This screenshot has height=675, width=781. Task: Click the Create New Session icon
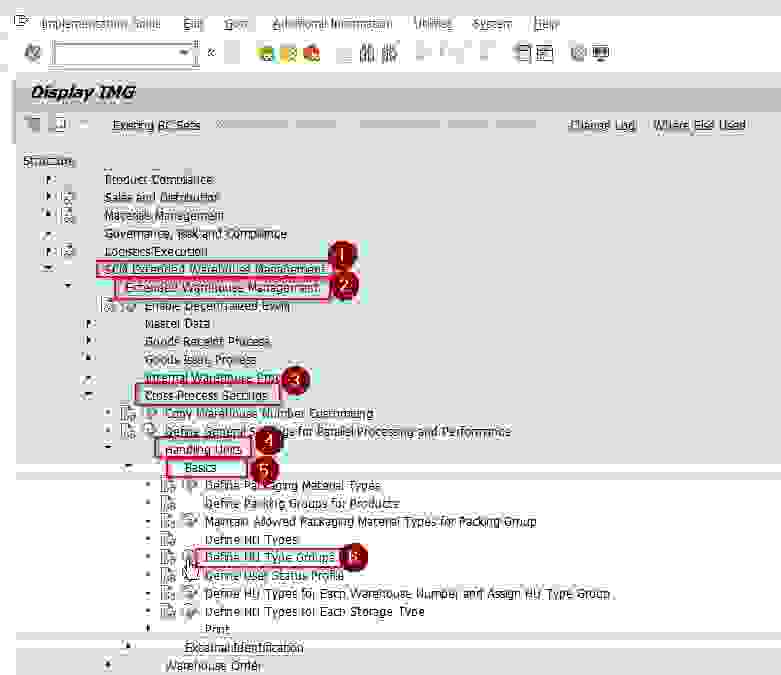tap(522, 53)
